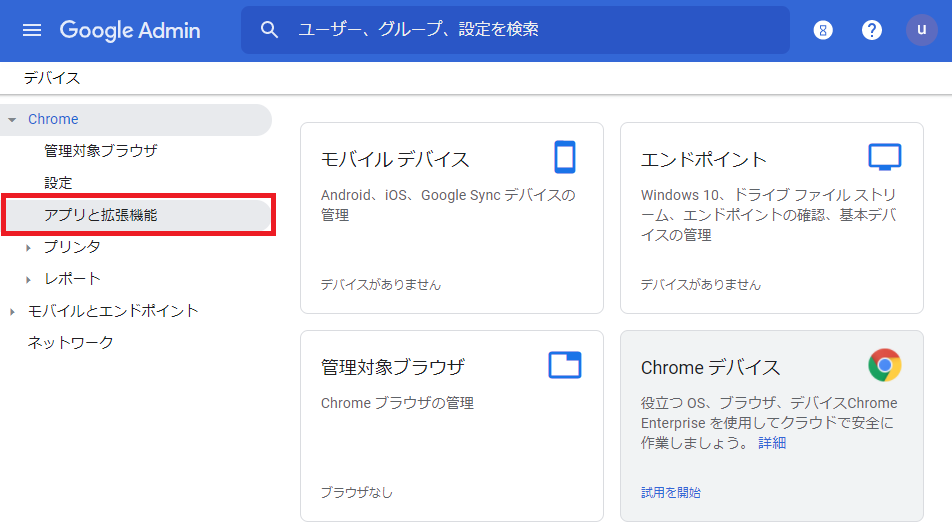952x529 pixels.
Task: Open プリンタ in the sidebar
Action: pos(72,247)
